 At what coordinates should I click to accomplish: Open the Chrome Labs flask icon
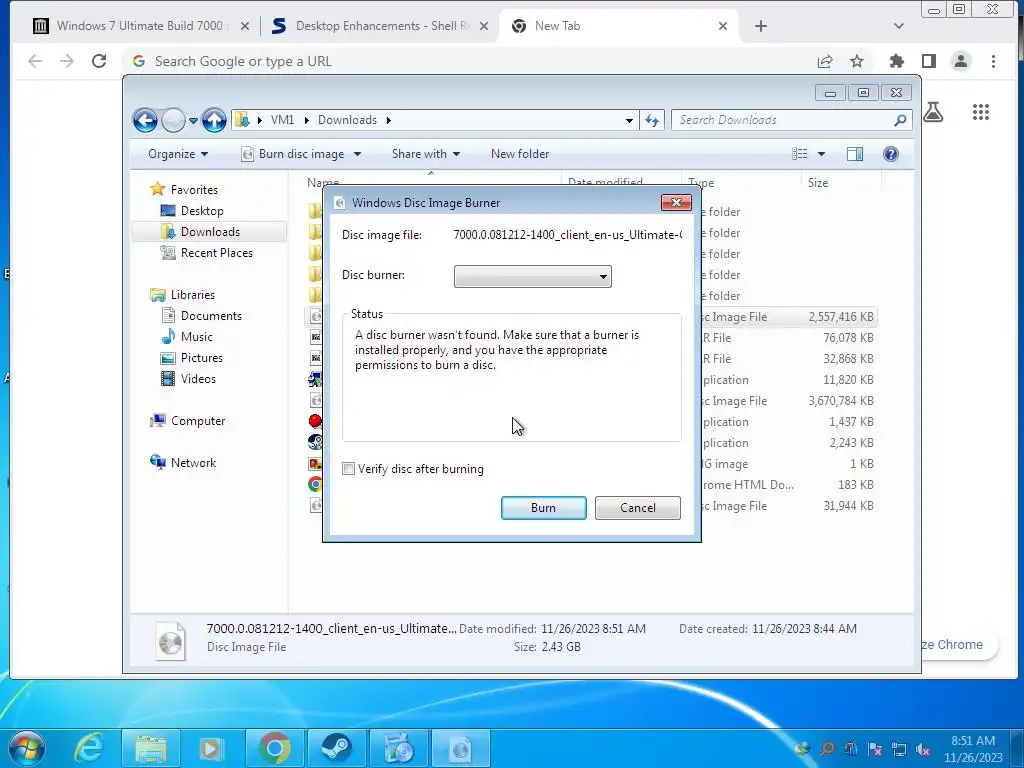933,112
